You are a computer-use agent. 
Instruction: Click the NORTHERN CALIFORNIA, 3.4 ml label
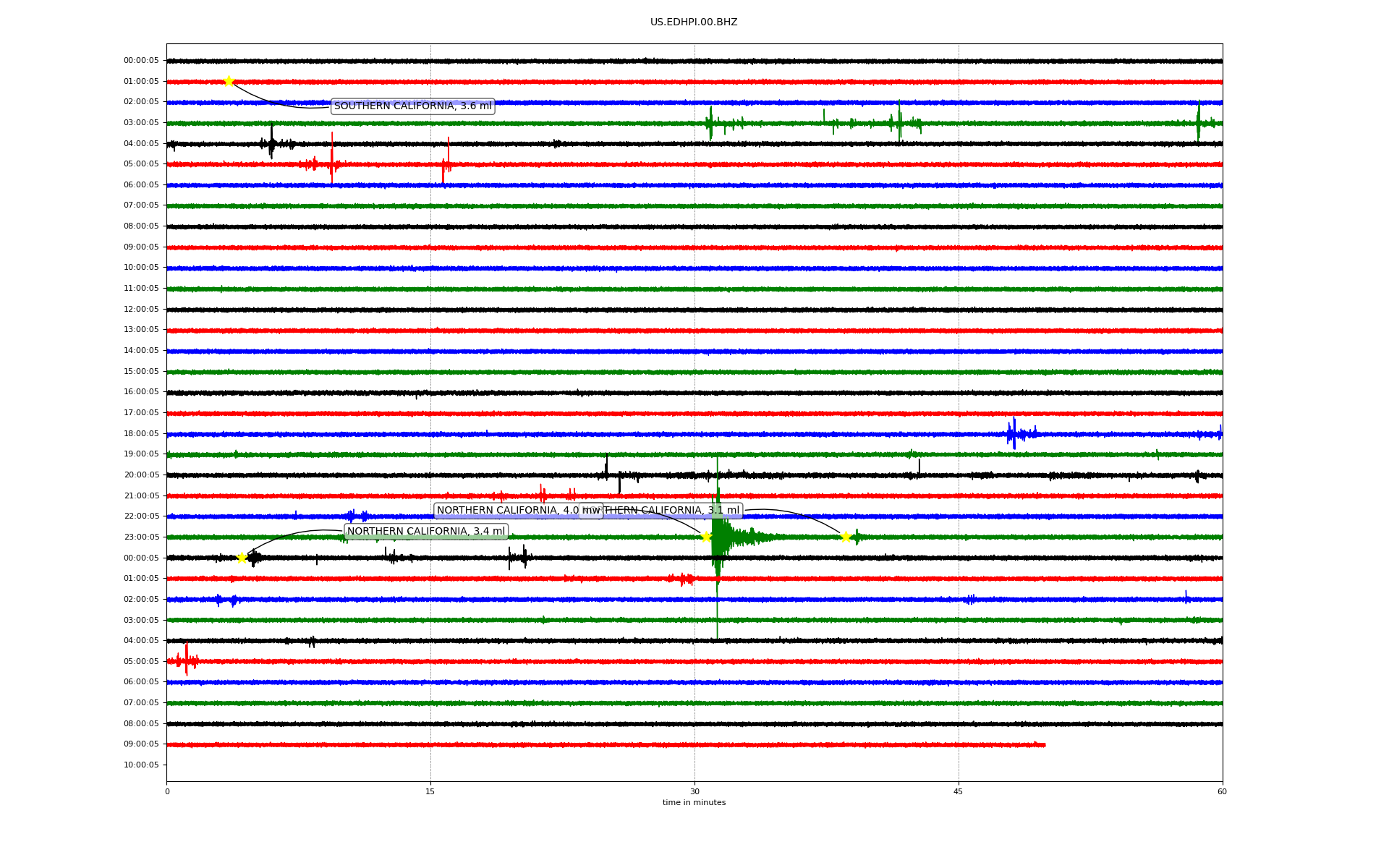[425, 532]
